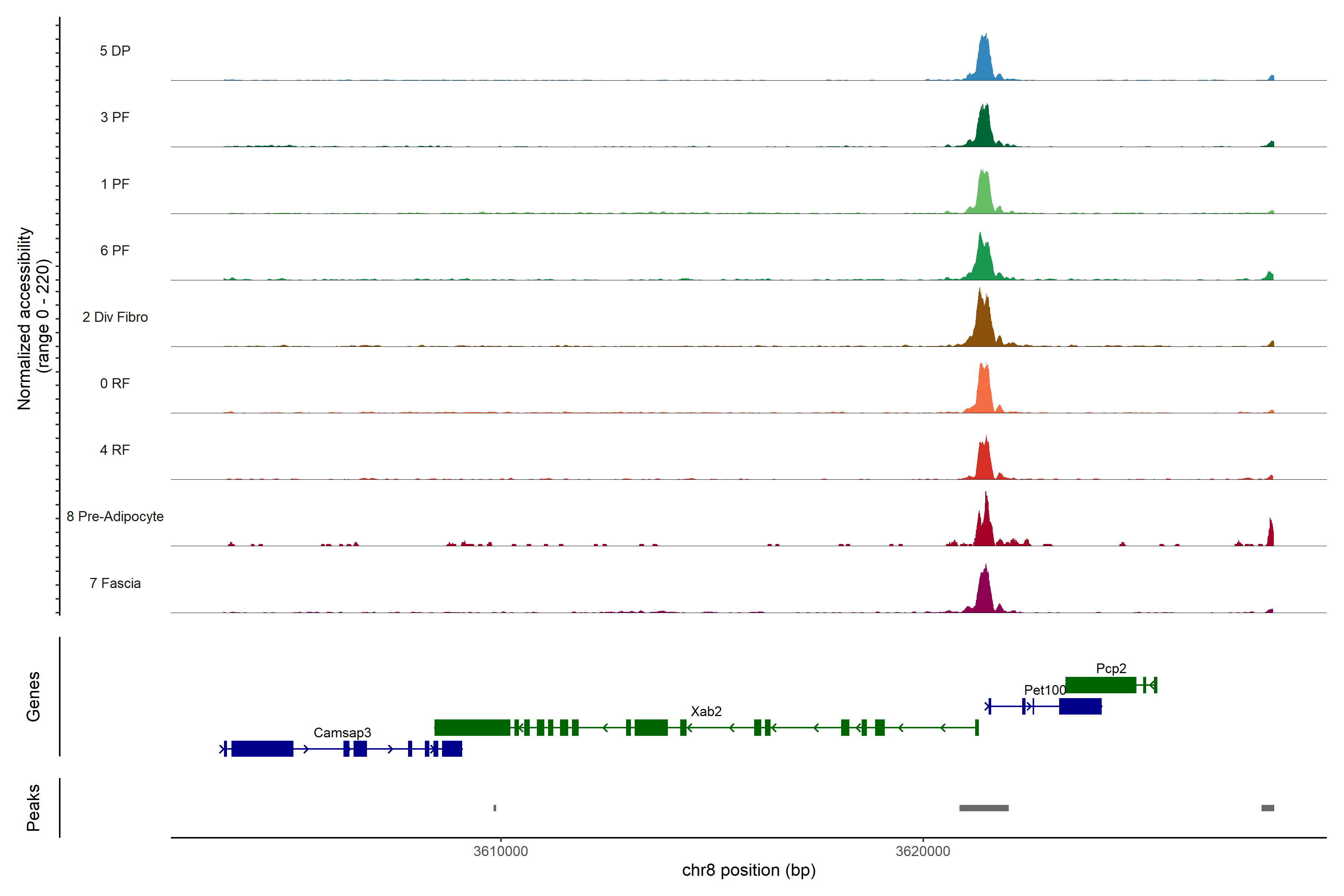Click the large green Pcp2 exon block
Screen dimensions: 1344x896
tap(1101, 685)
